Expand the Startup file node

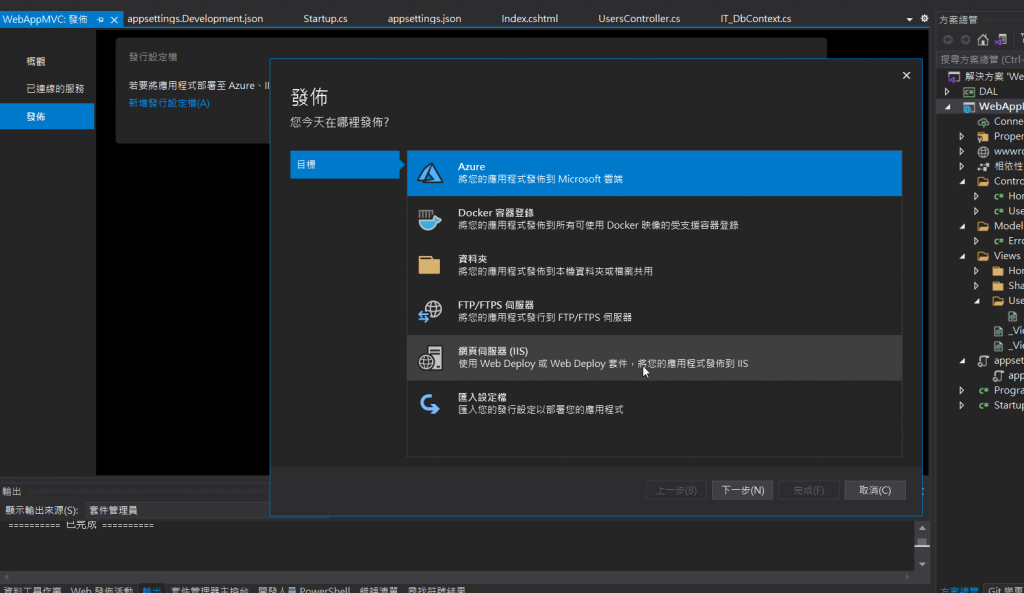tap(961, 406)
